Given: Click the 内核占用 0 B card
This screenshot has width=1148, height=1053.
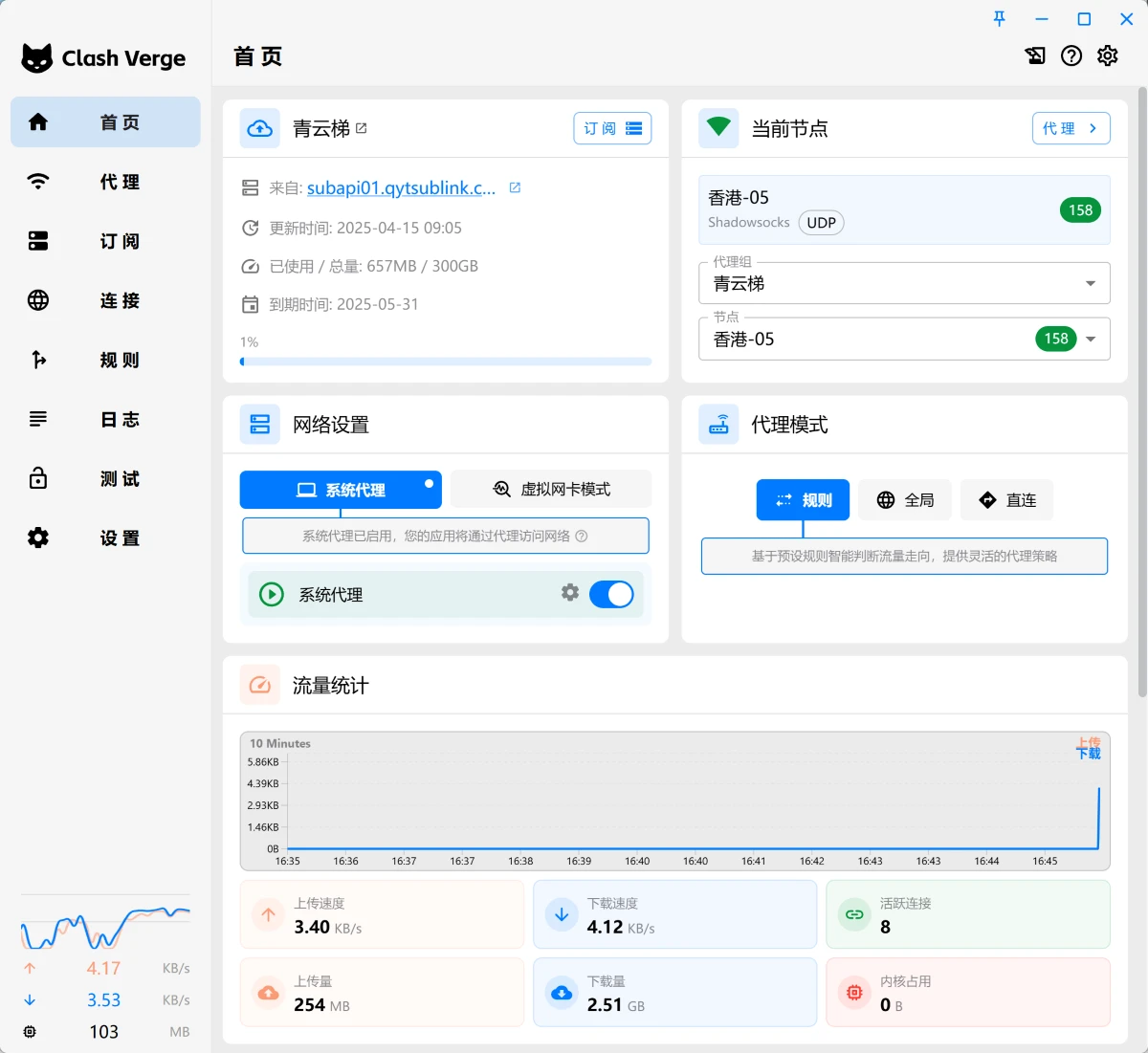Looking at the screenshot, I should point(968,993).
